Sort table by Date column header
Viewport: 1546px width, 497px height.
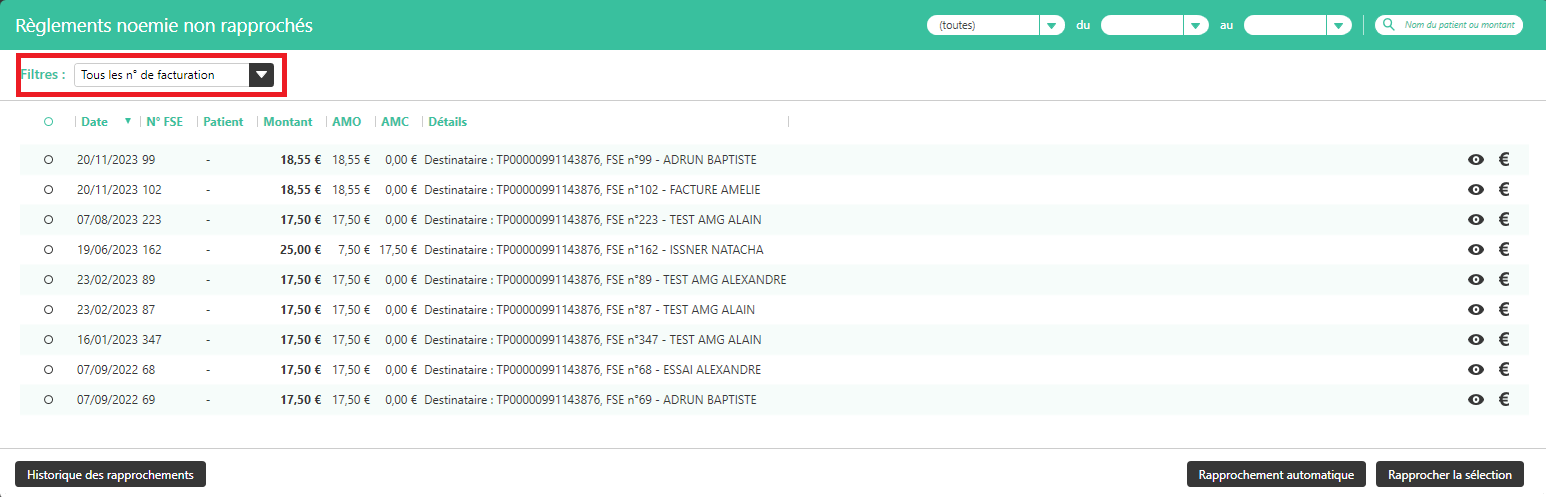click(x=95, y=122)
